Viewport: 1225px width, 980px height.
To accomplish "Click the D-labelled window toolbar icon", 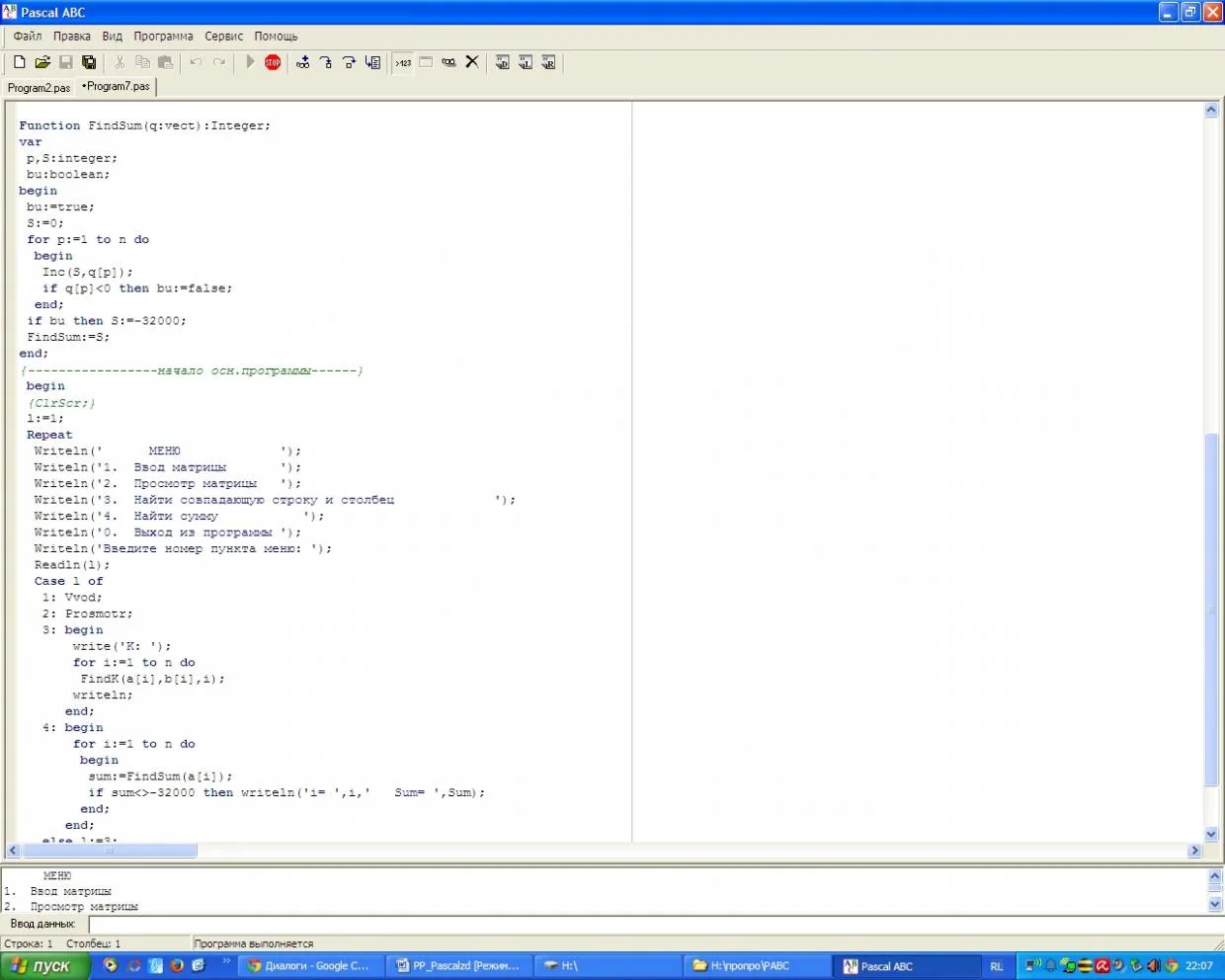I will tap(502, 62).
